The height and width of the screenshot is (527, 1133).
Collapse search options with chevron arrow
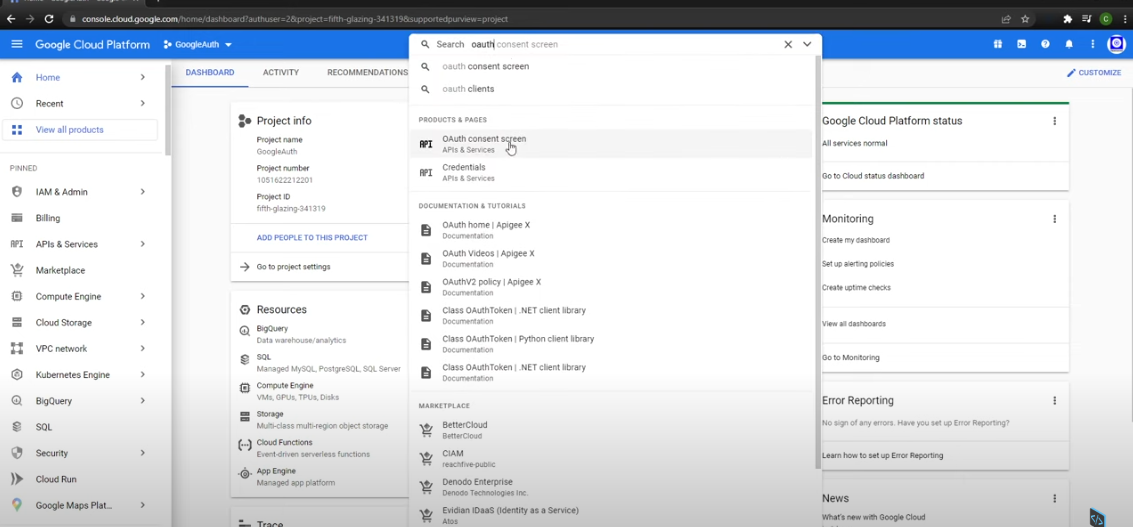click(x=807, y=45)
